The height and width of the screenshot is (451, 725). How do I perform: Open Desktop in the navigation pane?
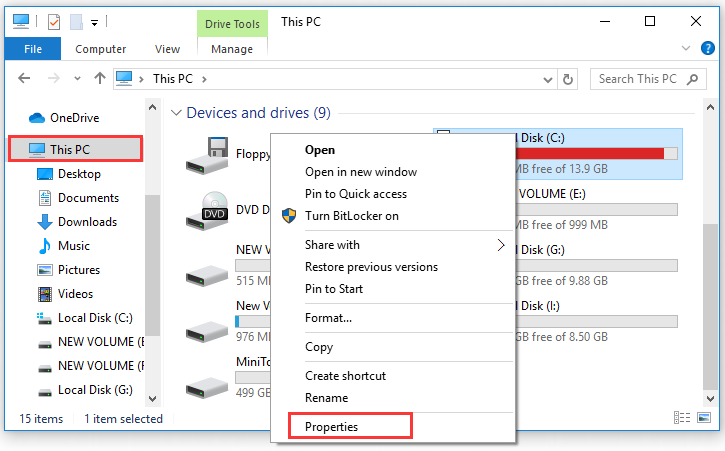tap(68, 174)
